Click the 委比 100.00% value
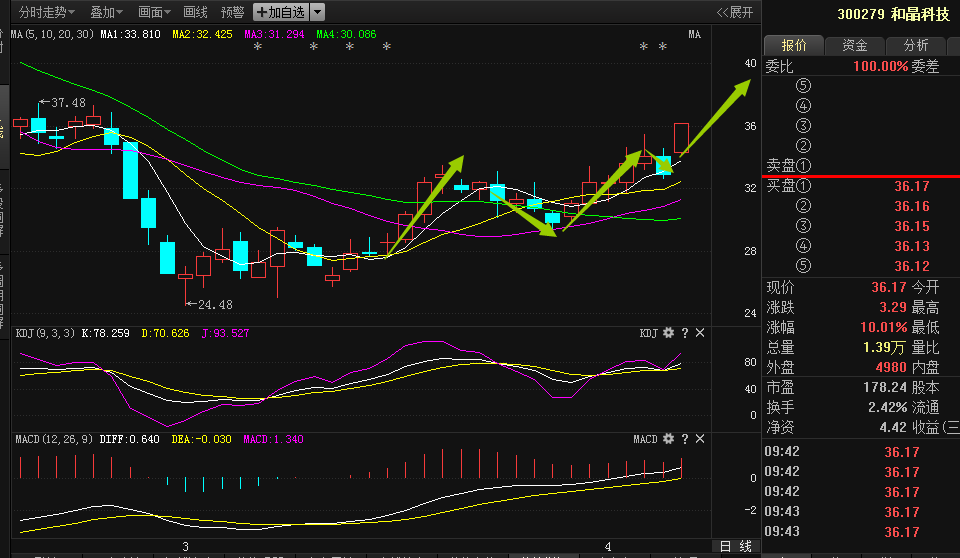This screenshot has height=558, width=960. point(880,66)
